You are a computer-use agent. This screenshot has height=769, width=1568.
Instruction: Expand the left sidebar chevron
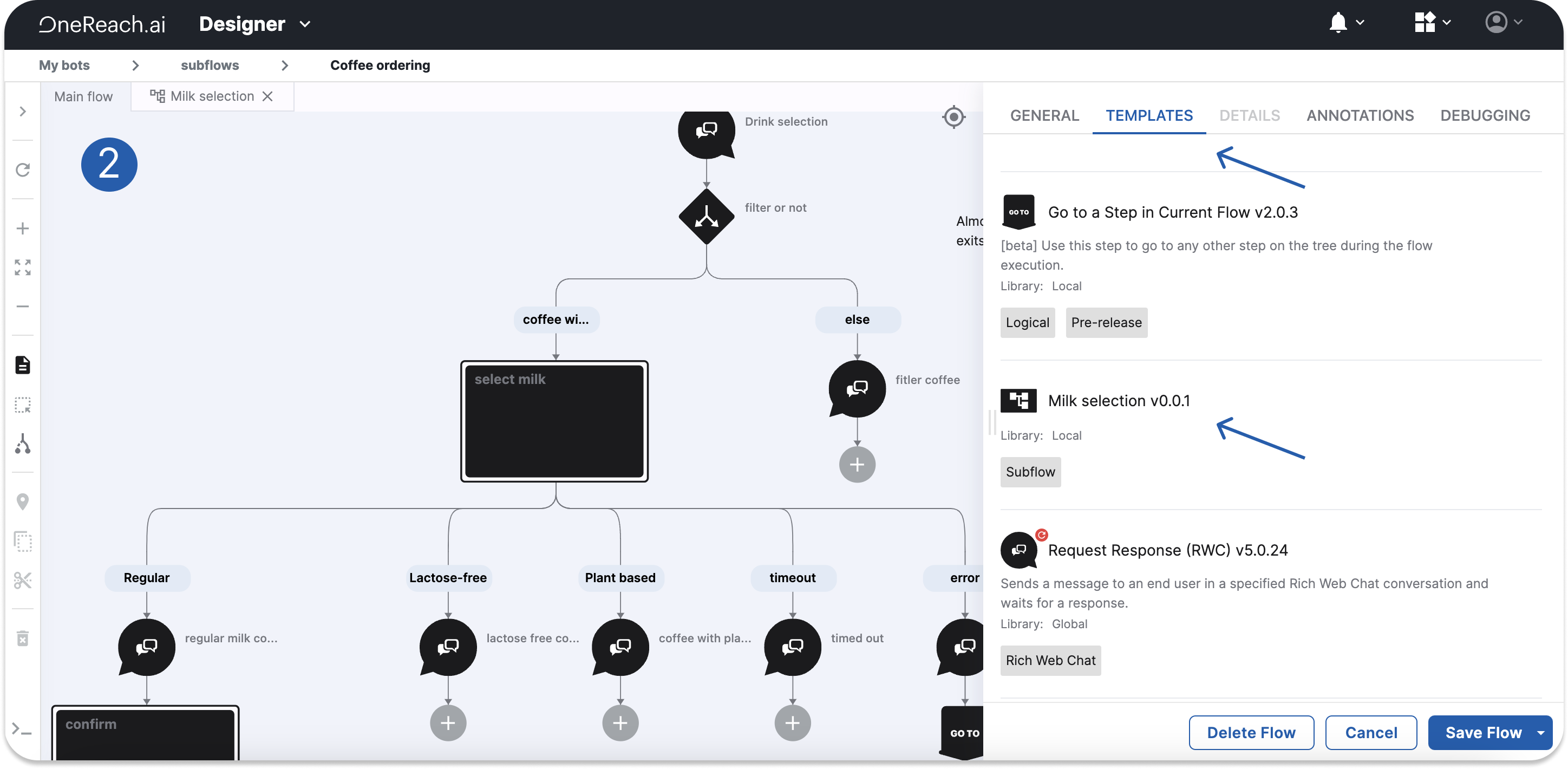tap(23, 112)
